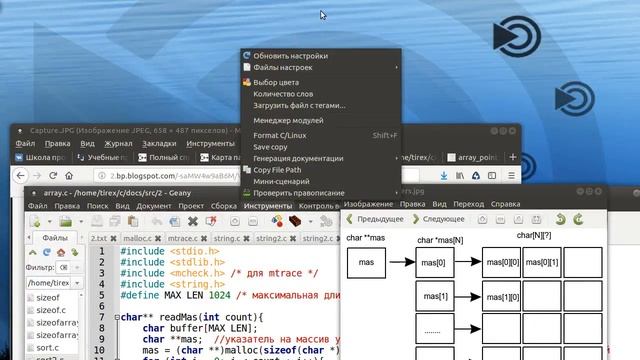Screen dimensions: 640x360
Task: Open Geany's Документ menu
Action: pyautogui.click(x=154, y=206)
